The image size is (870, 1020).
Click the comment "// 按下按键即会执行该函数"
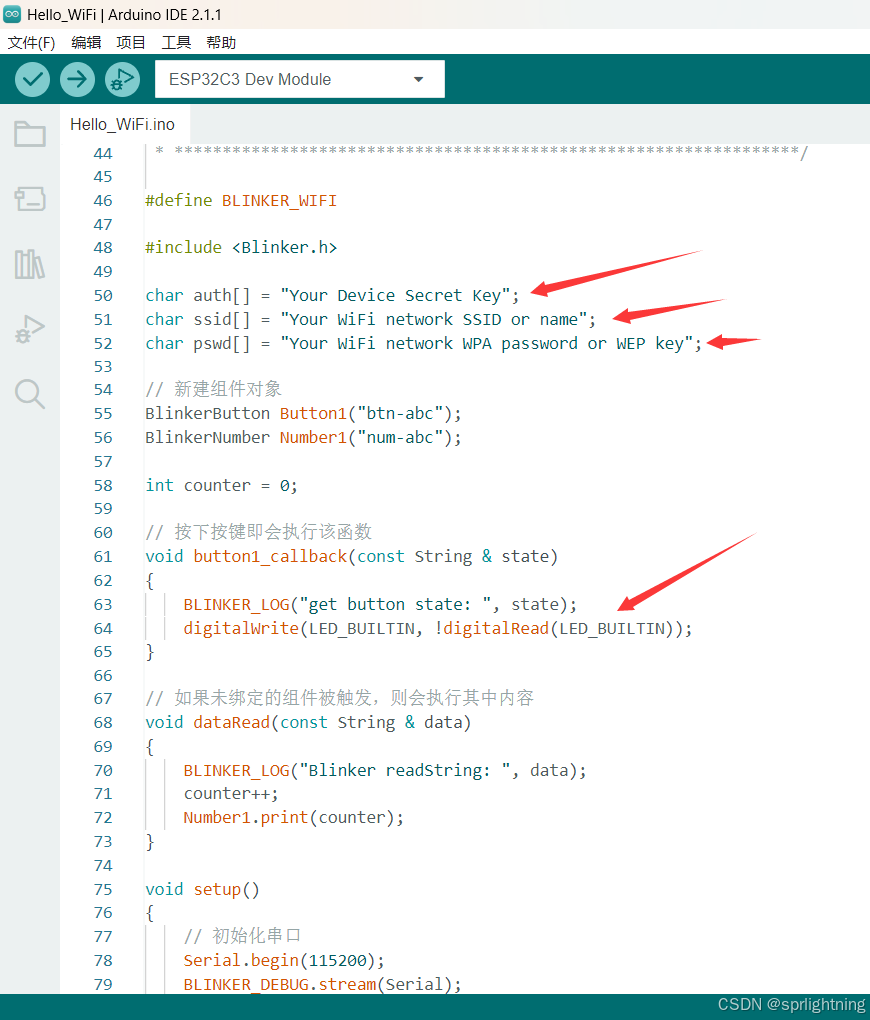tap(258, 532)
